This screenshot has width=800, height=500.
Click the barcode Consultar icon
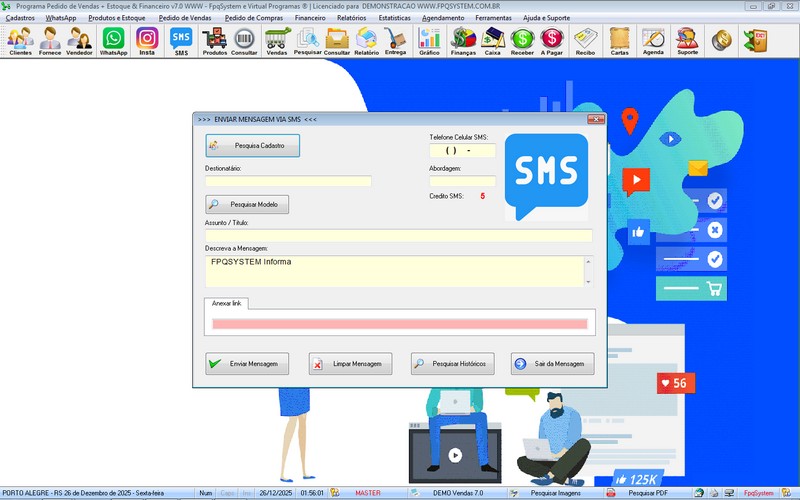[244, 41]
